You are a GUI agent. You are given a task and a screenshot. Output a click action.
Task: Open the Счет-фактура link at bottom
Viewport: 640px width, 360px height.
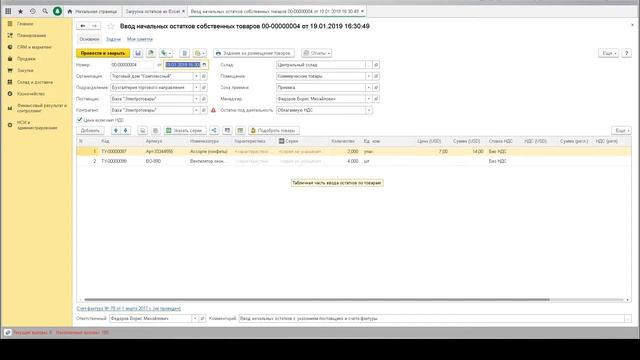[129, 309]
